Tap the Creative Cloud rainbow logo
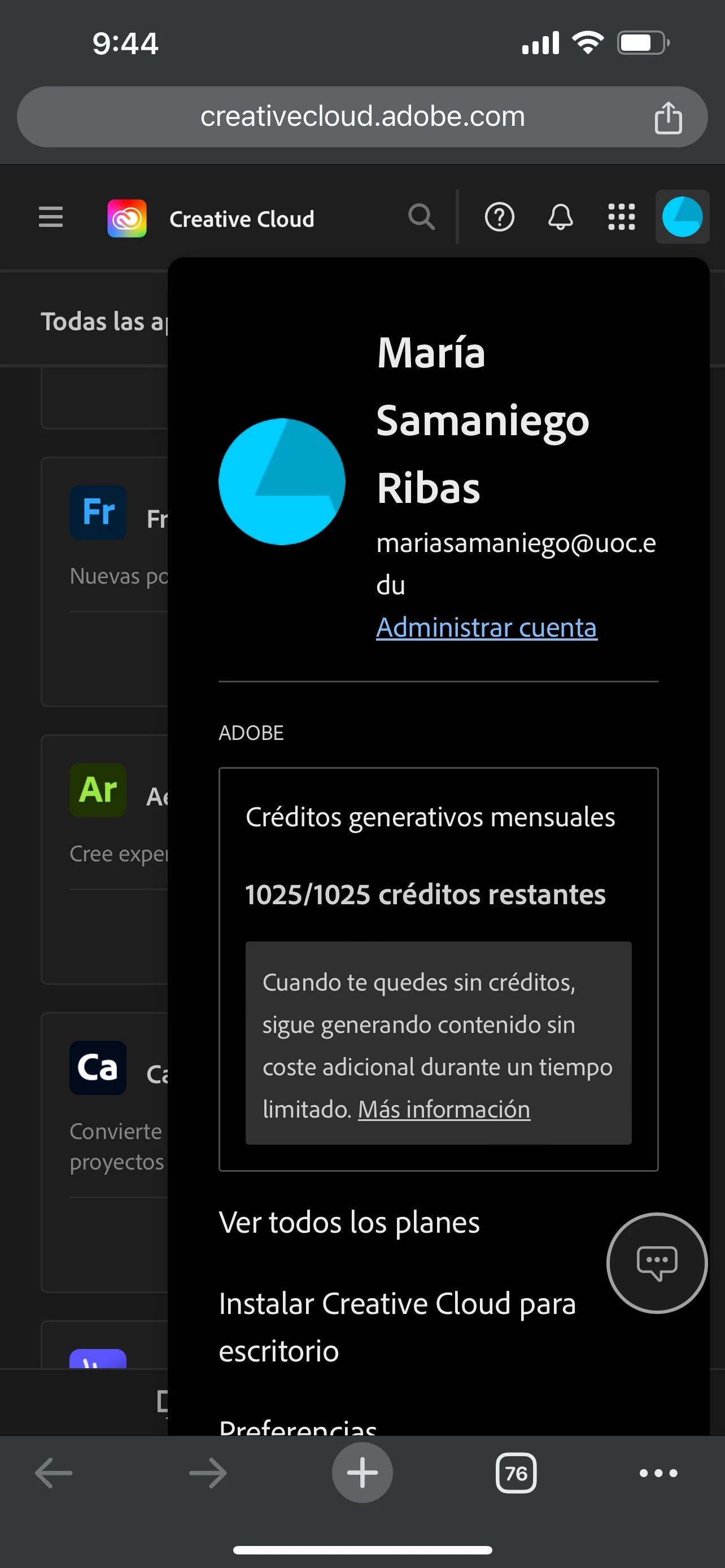Image resolution: width=725 pixels, height=1568 pixels. pos(126,218)
